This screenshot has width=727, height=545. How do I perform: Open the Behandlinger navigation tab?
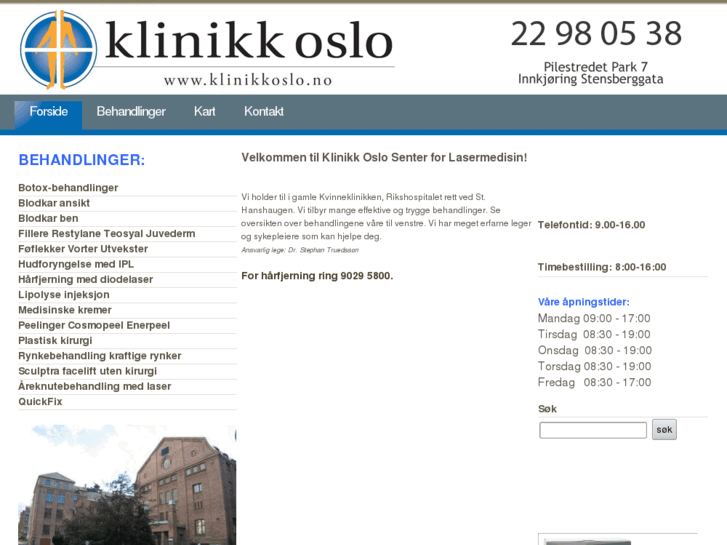[131, 112]
